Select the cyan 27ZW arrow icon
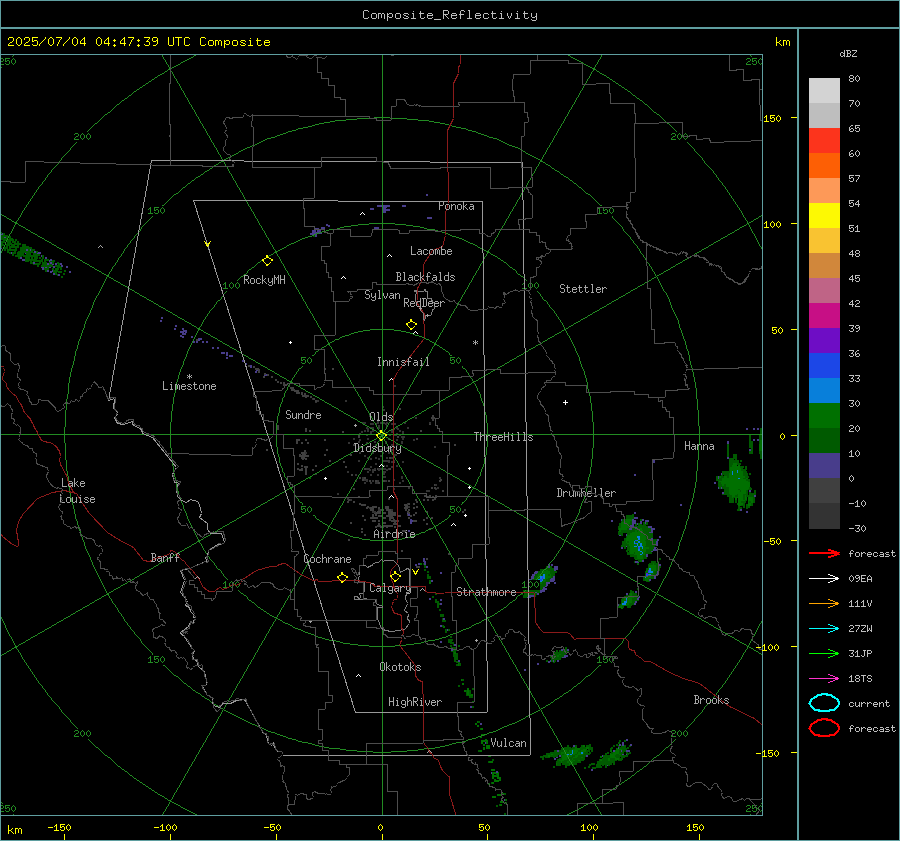The width and height of the screenshot is (900, 841). pos(824,629)
